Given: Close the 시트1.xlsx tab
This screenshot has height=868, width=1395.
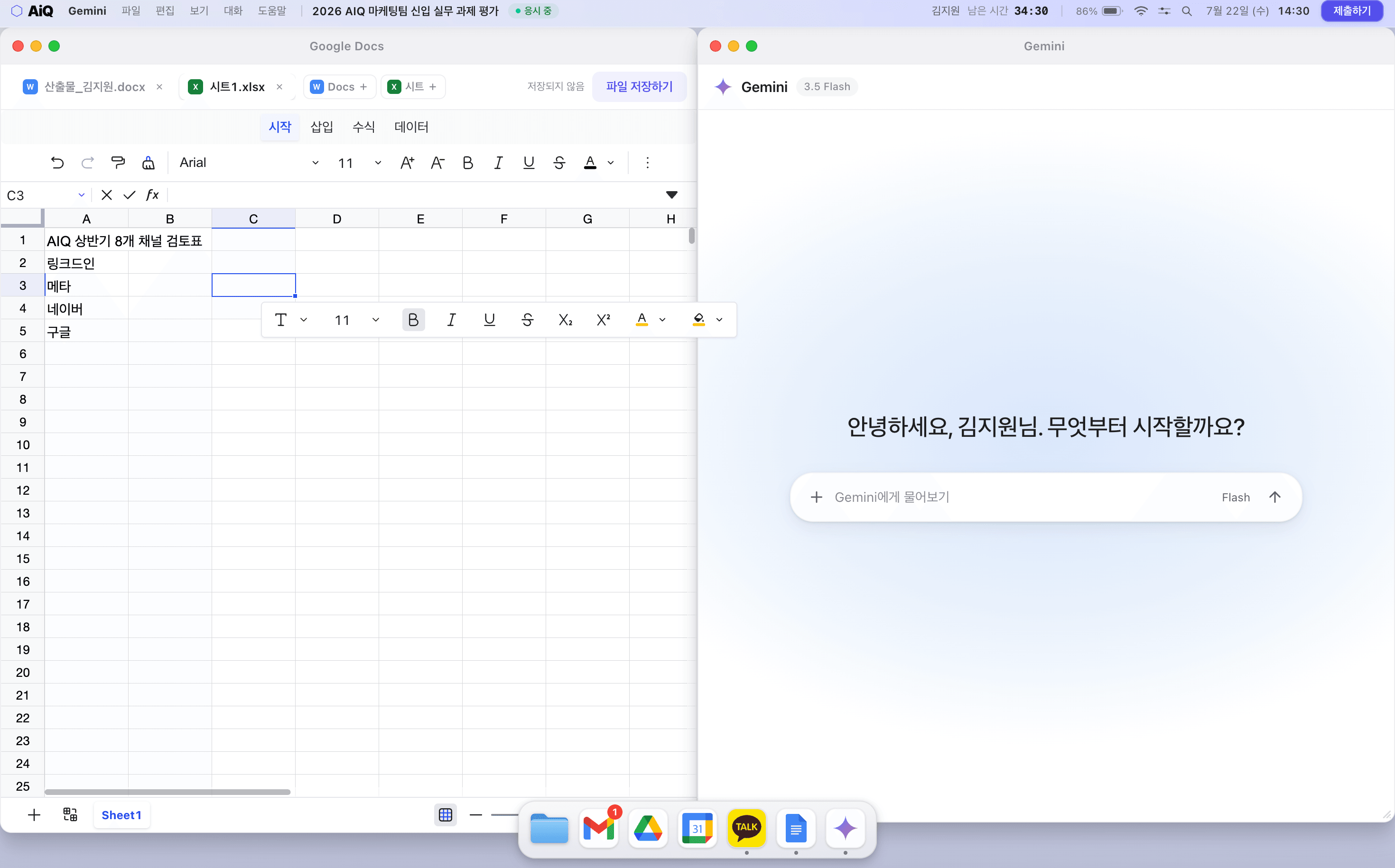Looking at the screenshot, I should click(x=279, y=87).
